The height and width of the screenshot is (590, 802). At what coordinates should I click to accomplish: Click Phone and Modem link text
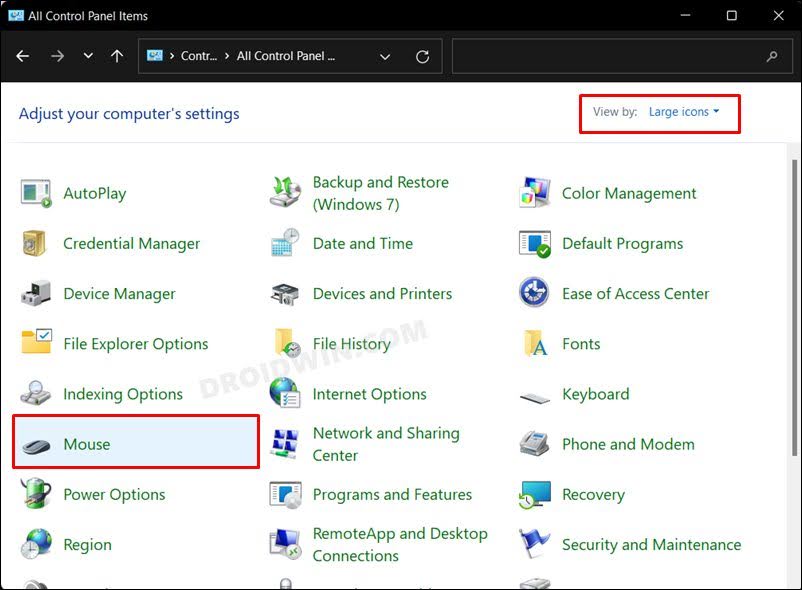[628, 444]
